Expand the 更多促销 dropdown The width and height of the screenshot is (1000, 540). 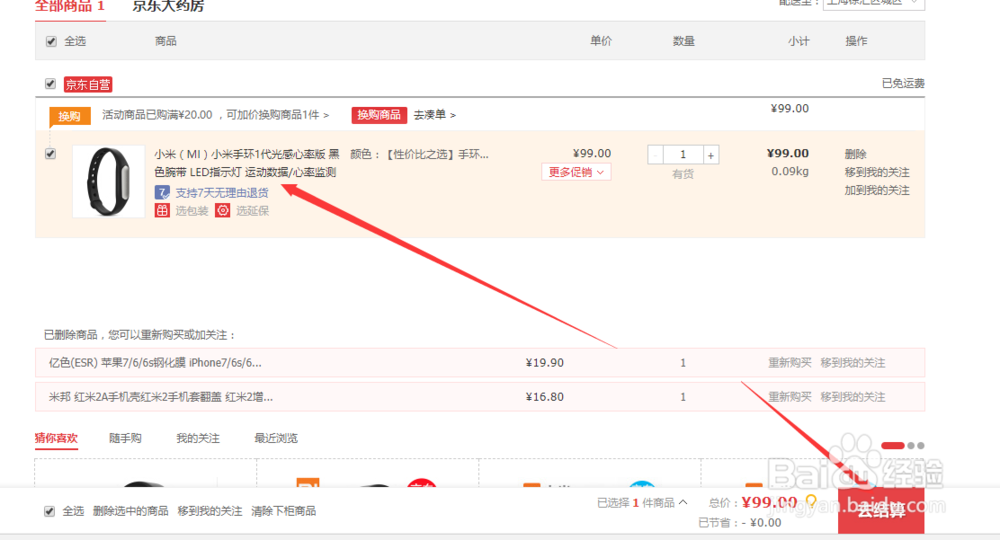(576, 172)
